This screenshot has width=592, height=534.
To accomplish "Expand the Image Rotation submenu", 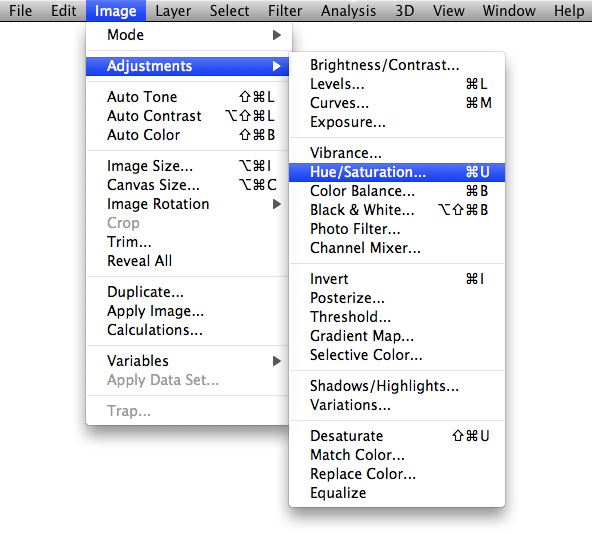I will 188,204.
